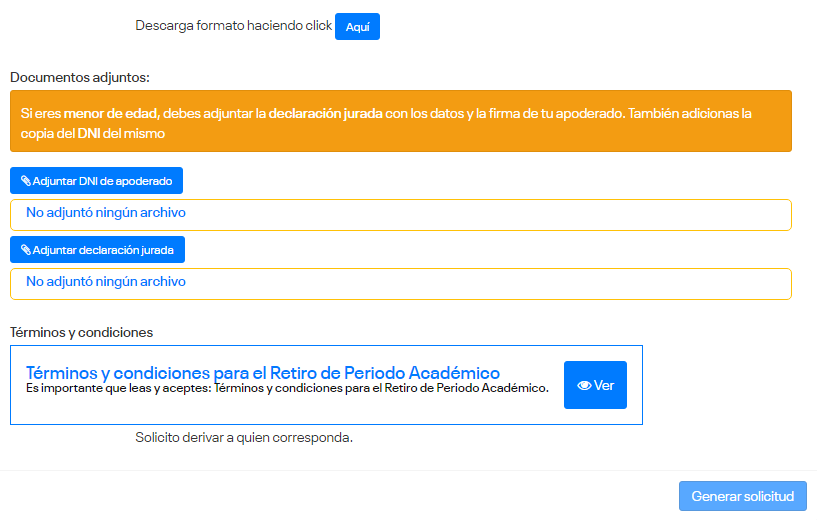Click the 'Documentos adjuntos:' section label
Image resolution: width=817 pixels, height=520 pixels.
point(79,77)
